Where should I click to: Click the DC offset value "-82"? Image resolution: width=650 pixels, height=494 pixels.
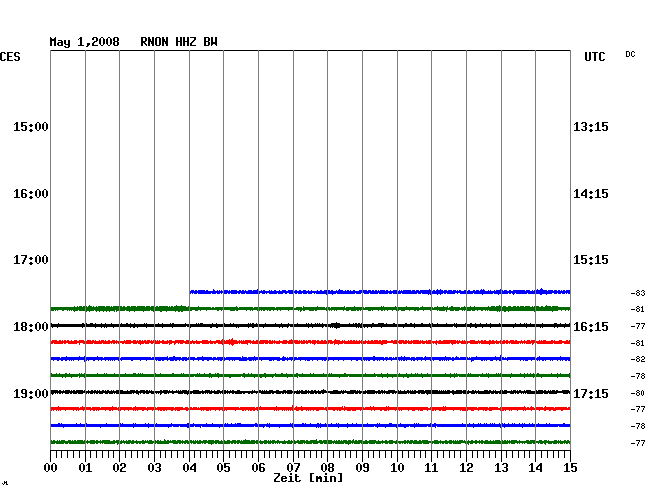click(x=638, y=359)
